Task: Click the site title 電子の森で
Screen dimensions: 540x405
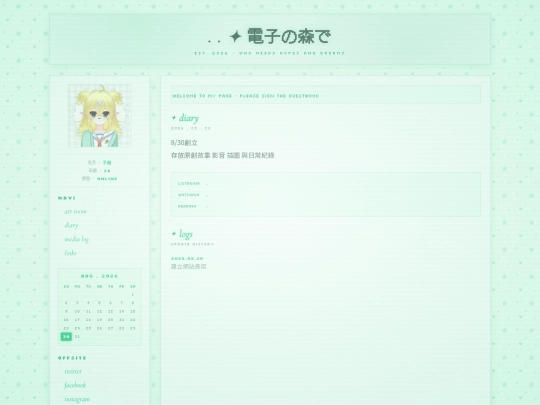Action: tap(289, 37)
